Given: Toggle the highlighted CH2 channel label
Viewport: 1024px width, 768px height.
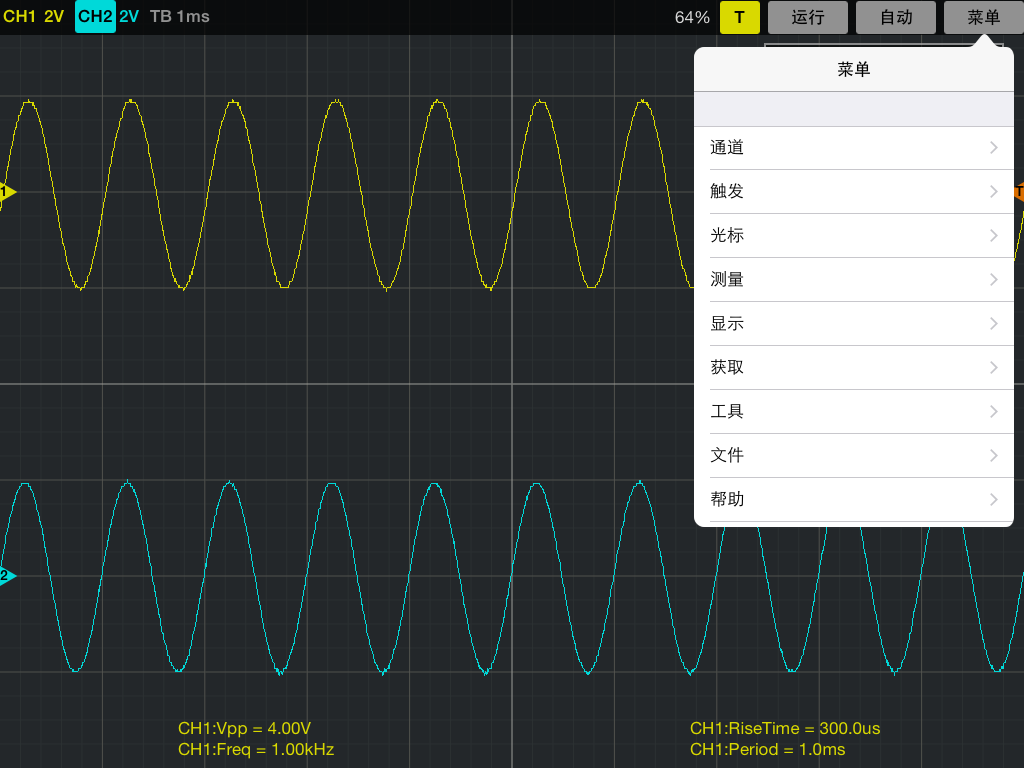Looking at the screenshot, I should [95, 17].
